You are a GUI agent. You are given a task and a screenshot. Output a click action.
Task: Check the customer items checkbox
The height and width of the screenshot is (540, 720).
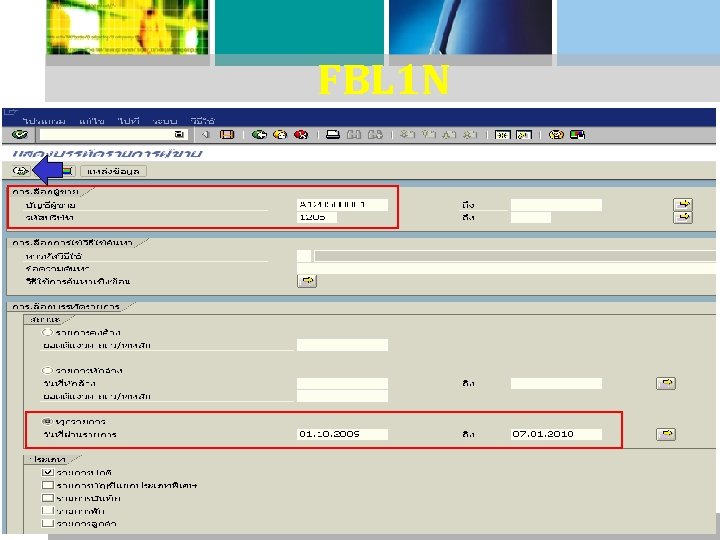(x=48, y=523)
